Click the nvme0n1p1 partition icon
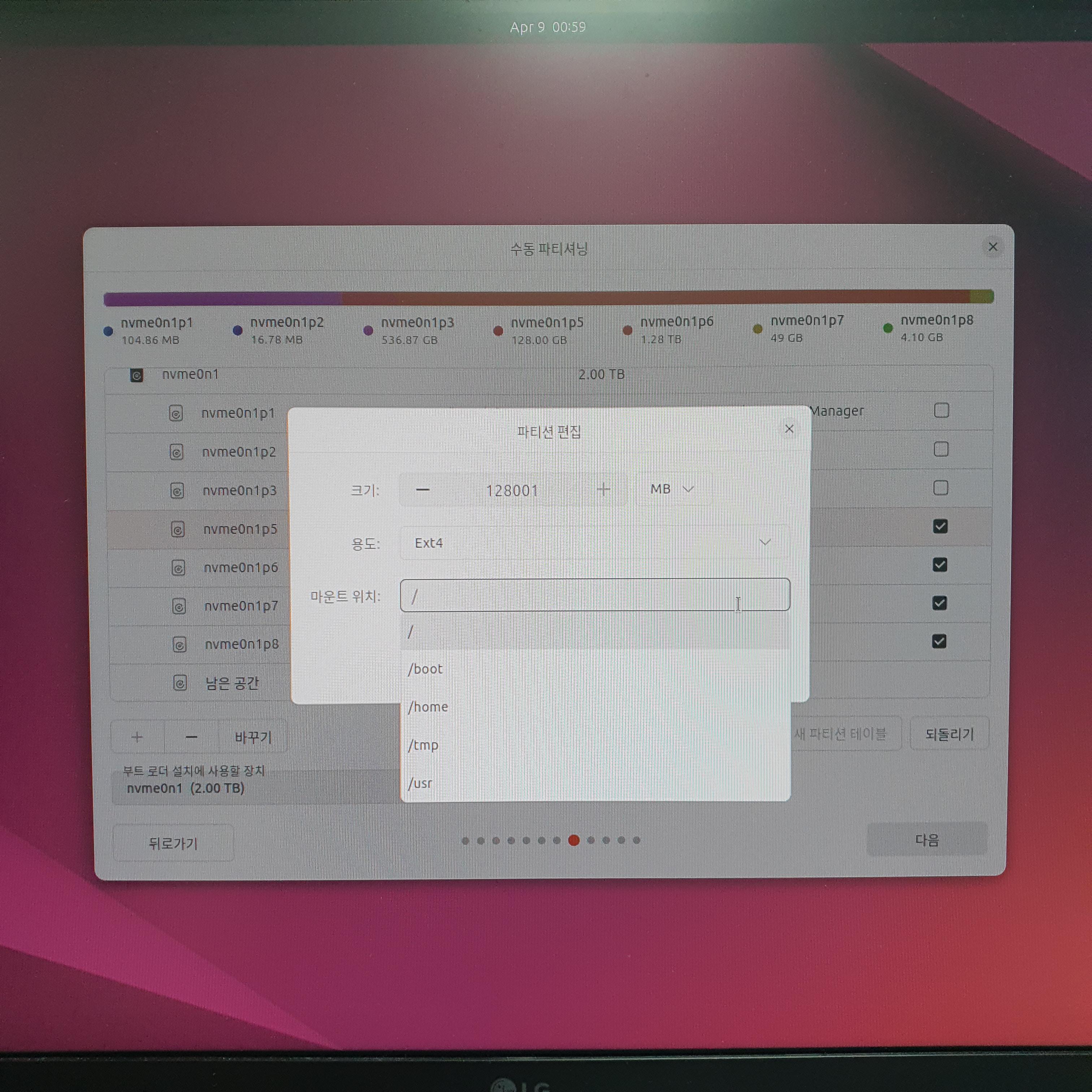This screenshot has height=1092, width=1092. point(176,413)
